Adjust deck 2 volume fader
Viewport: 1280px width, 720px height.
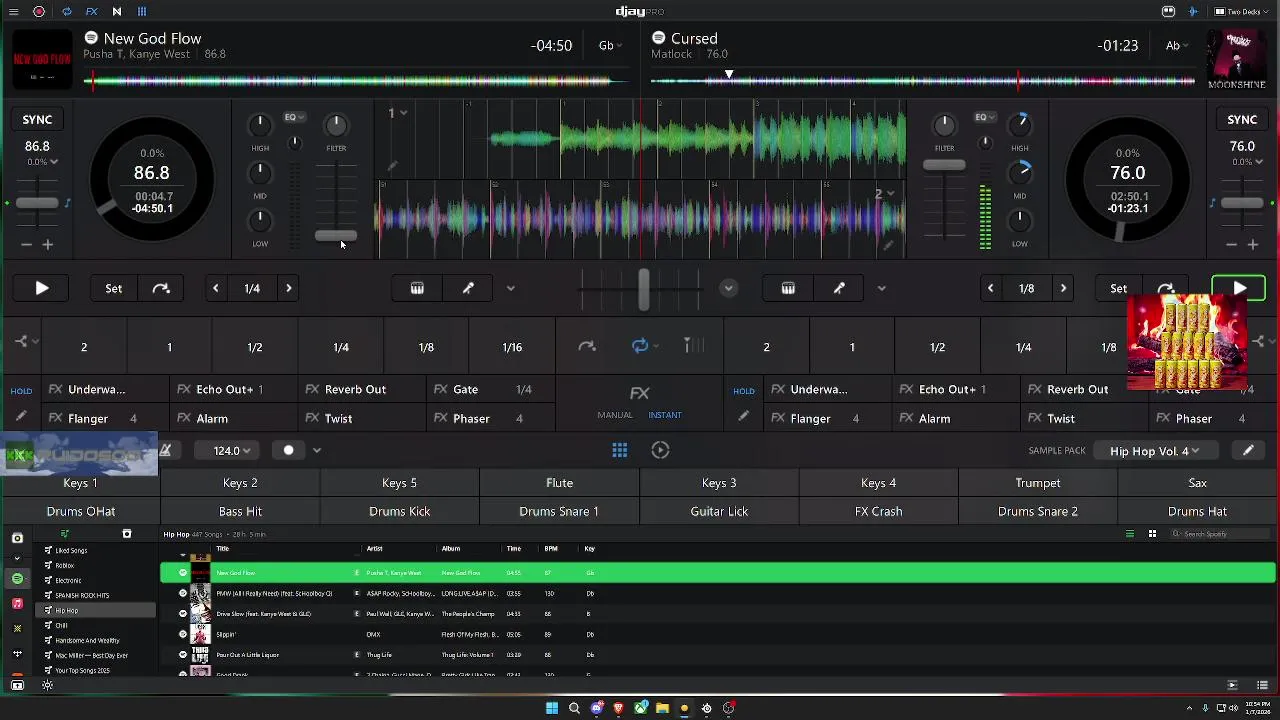tap(944, 166)
